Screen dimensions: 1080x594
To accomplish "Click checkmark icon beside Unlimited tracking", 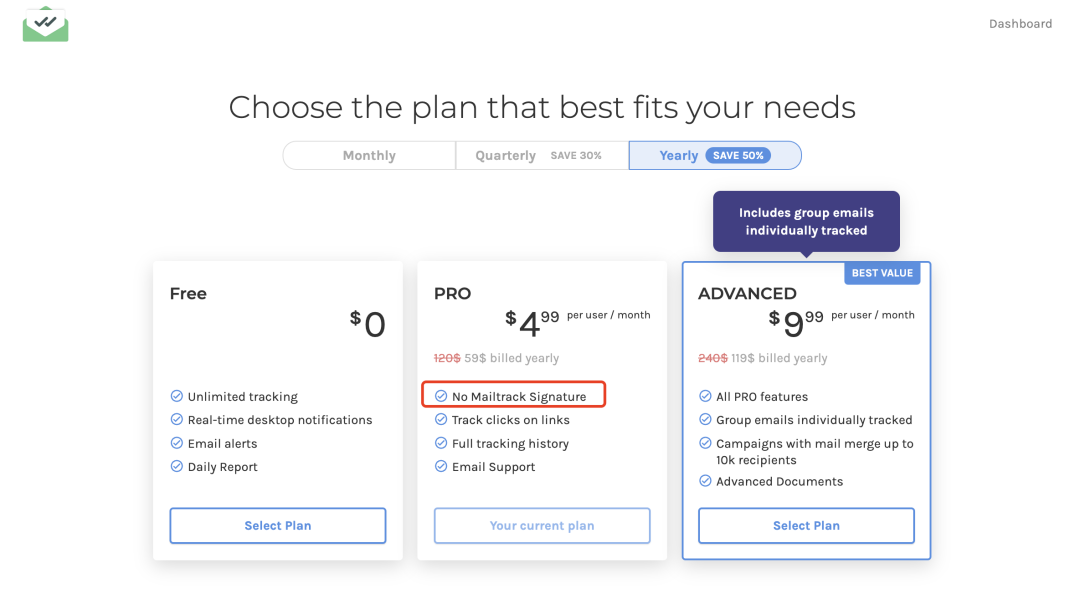I will point(176,396).
